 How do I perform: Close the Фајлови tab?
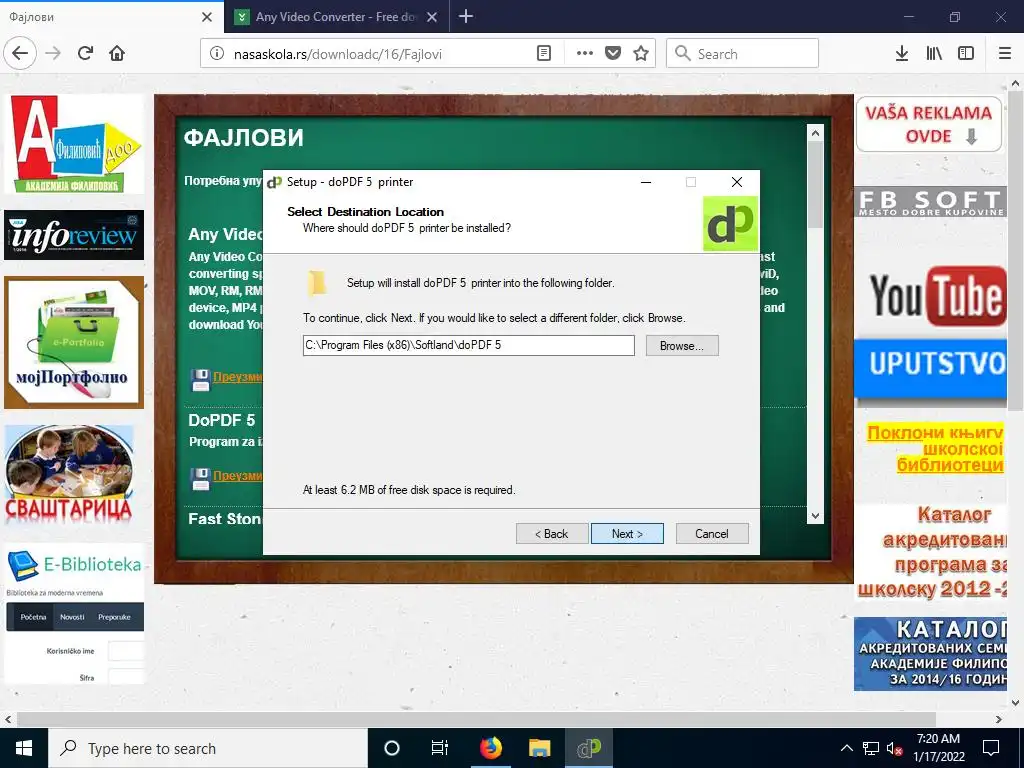click(207, 17)
